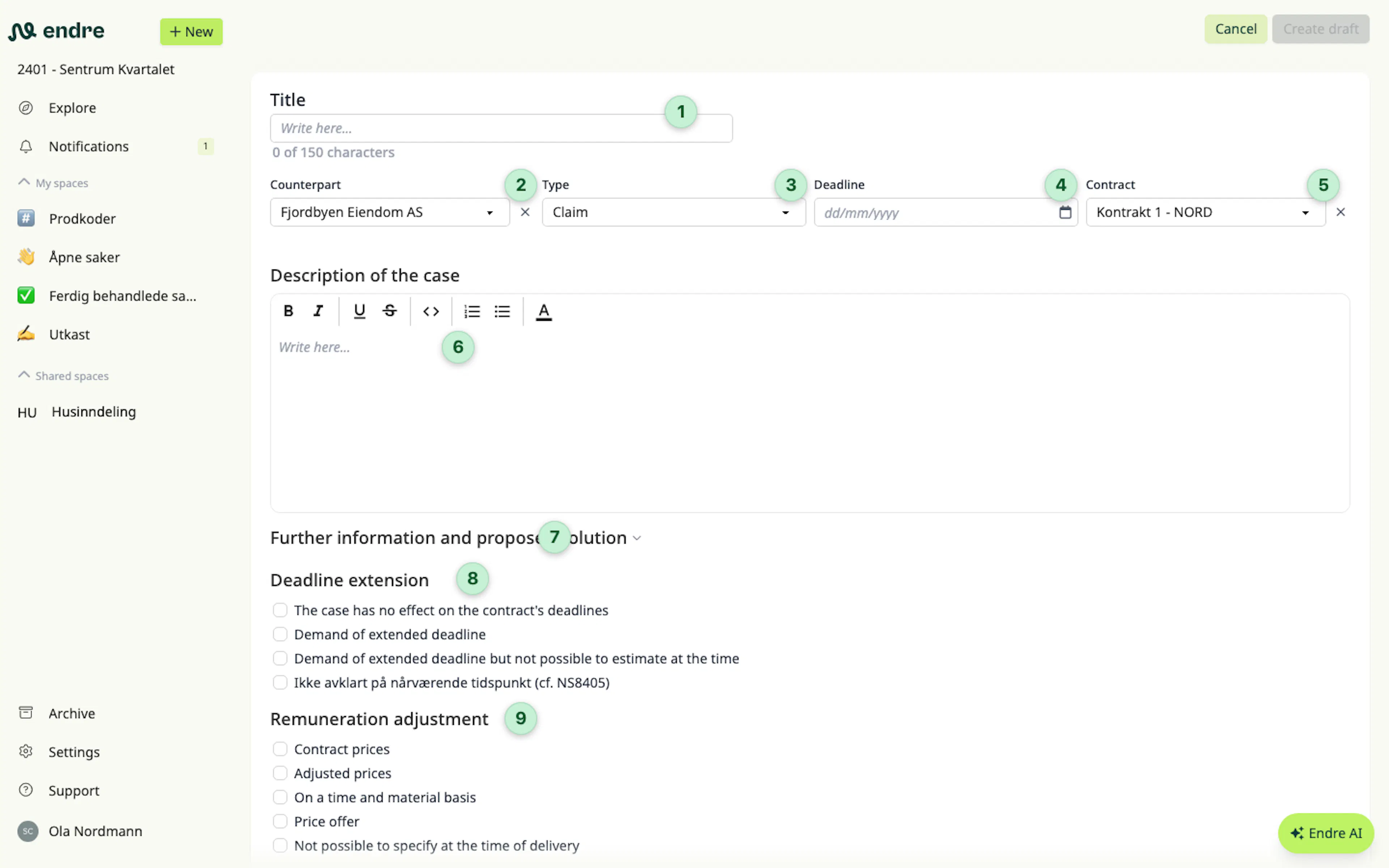1389x868 pixels.
Task: Click the Utkast writing hand icon
Action: pyautogui.click(x=26, y=333)
